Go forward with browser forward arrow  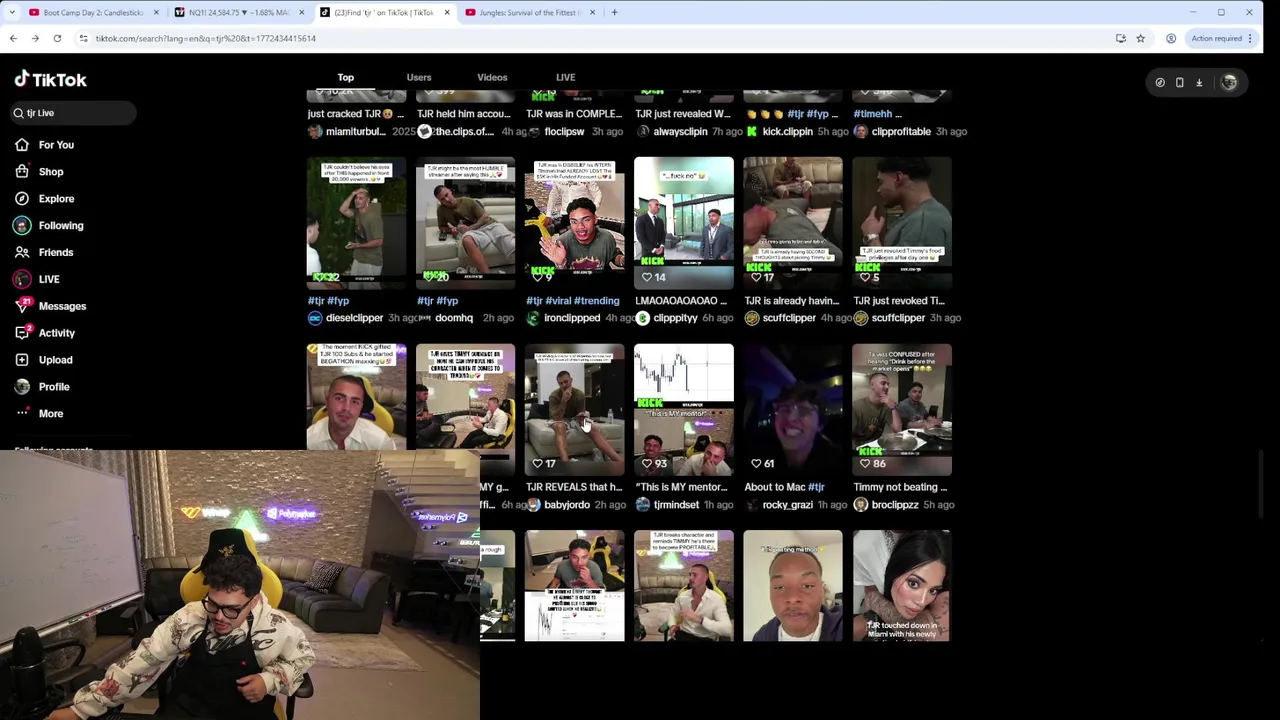[35, 38]
